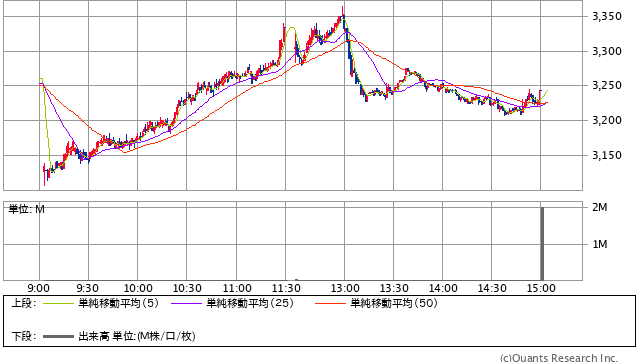This screenshot has width=638, height=362.
Task: Click the 3,150 price axis label
Action: tap(607, 155)
